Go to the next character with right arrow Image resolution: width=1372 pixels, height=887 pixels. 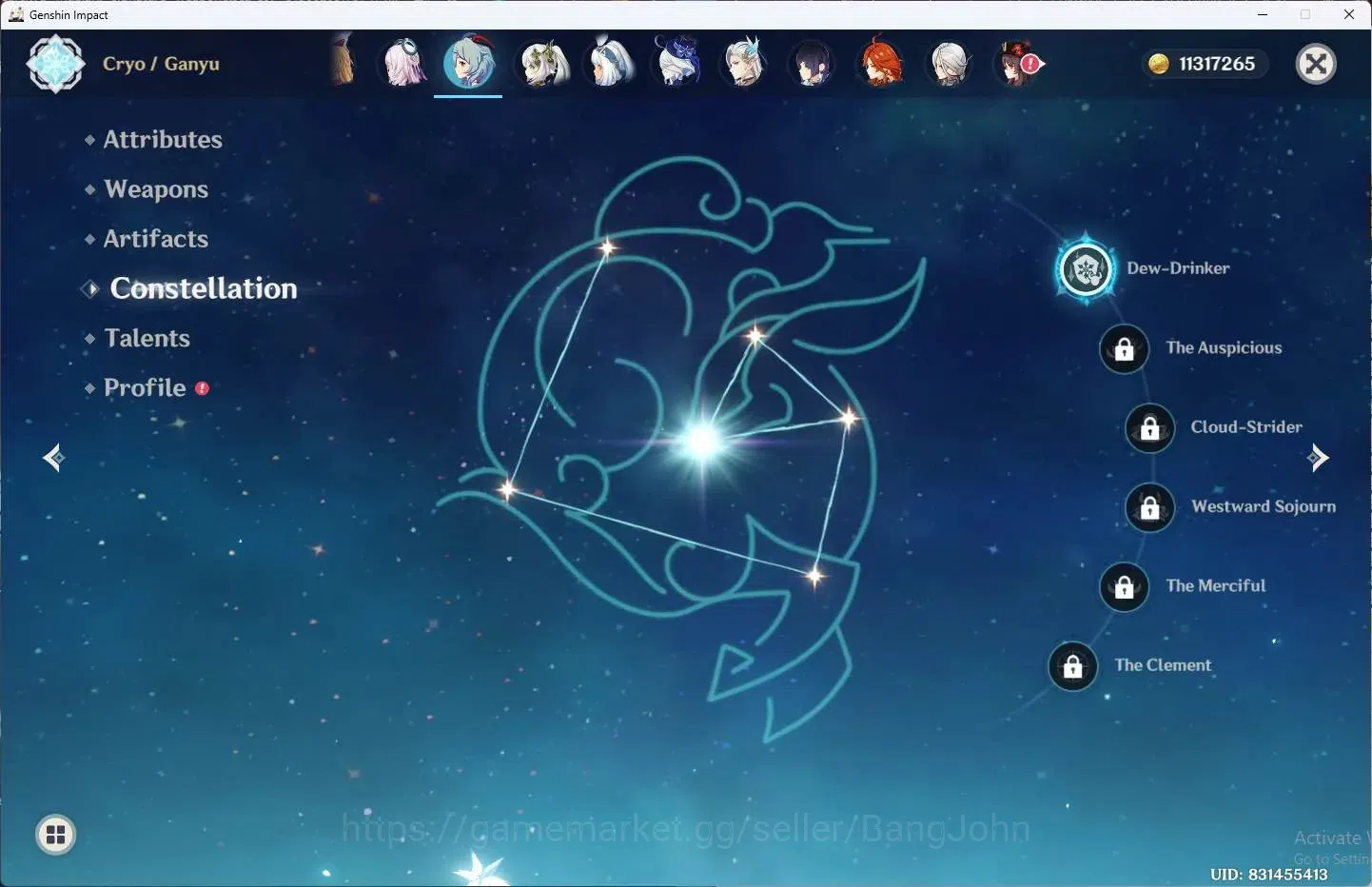(1318, 458)
